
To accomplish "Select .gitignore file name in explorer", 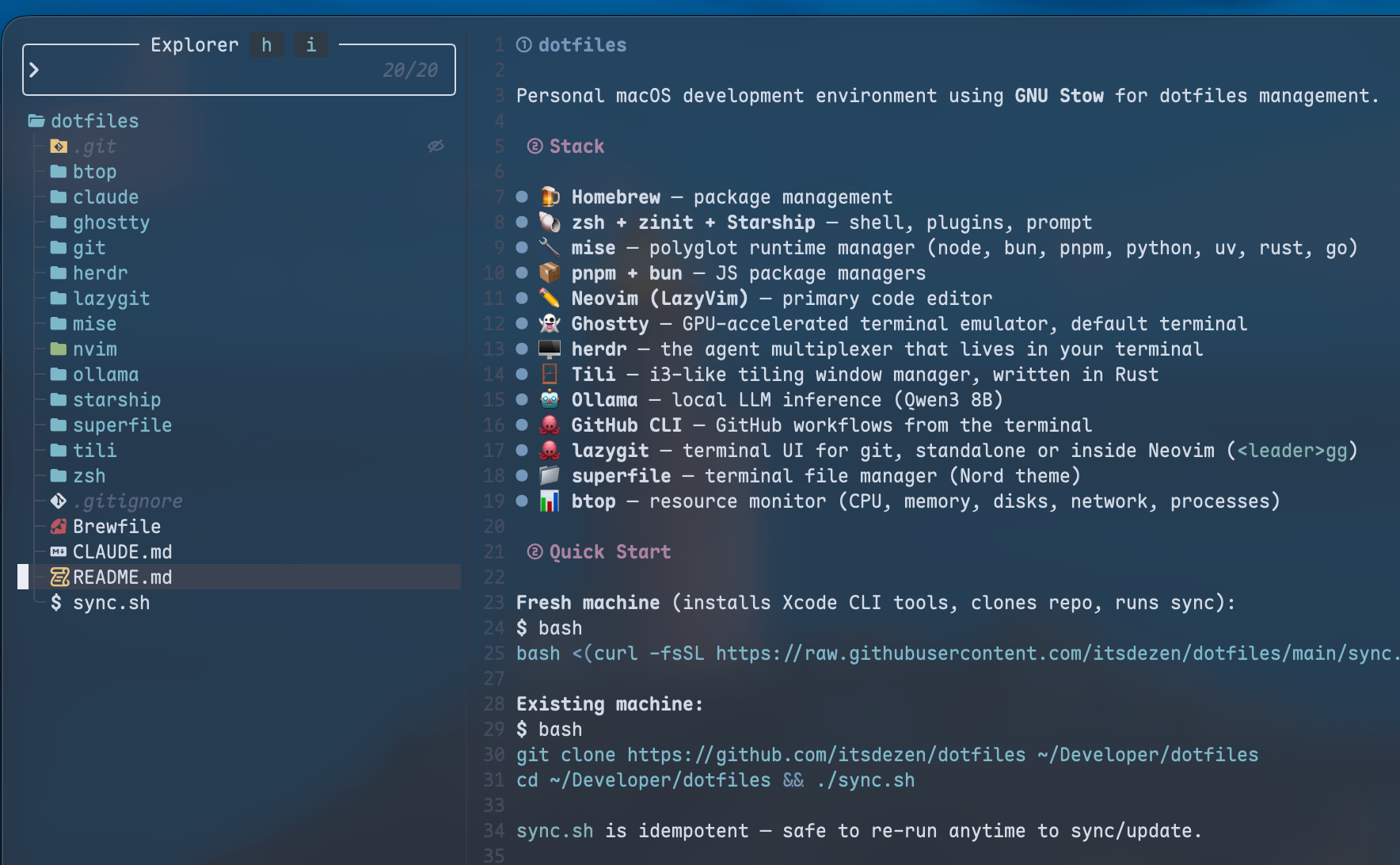I will (x=128, y=501).
